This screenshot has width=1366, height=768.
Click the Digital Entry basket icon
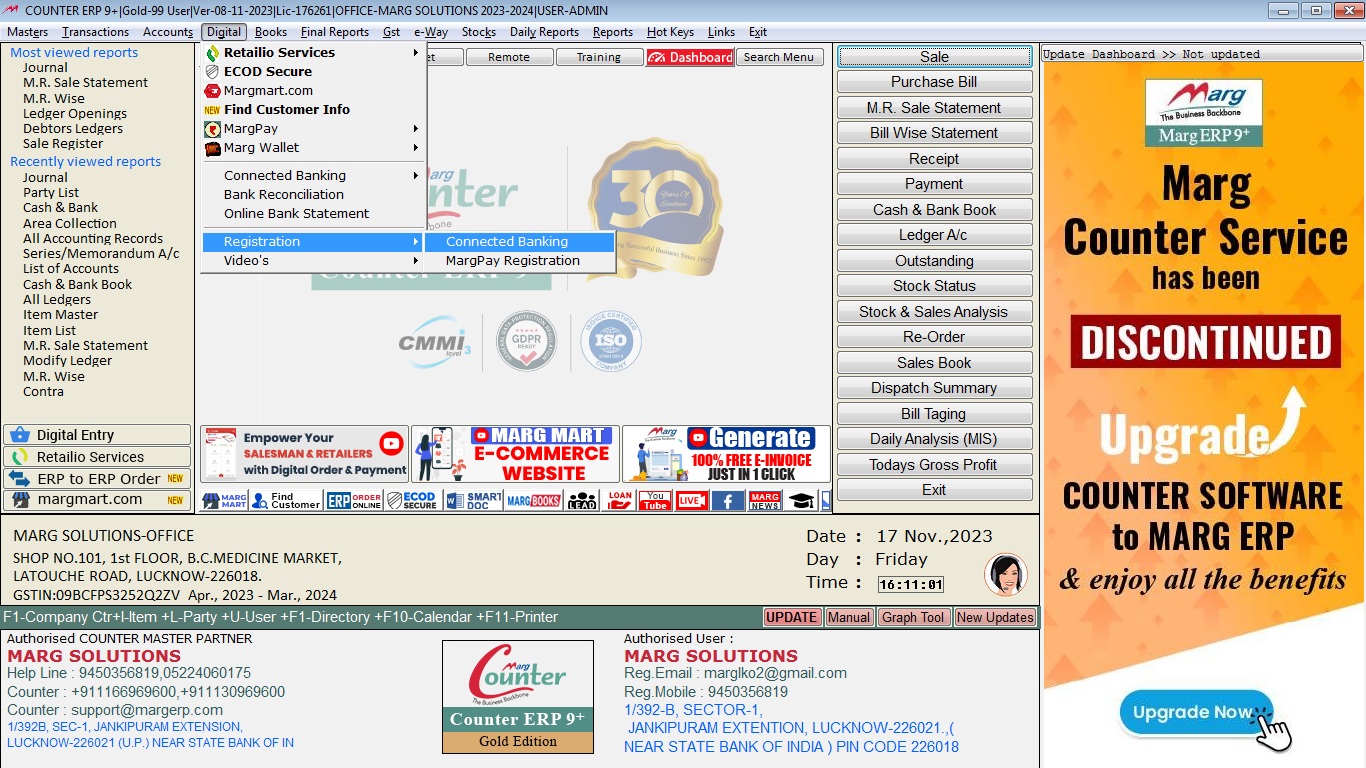tap(19, 435)
